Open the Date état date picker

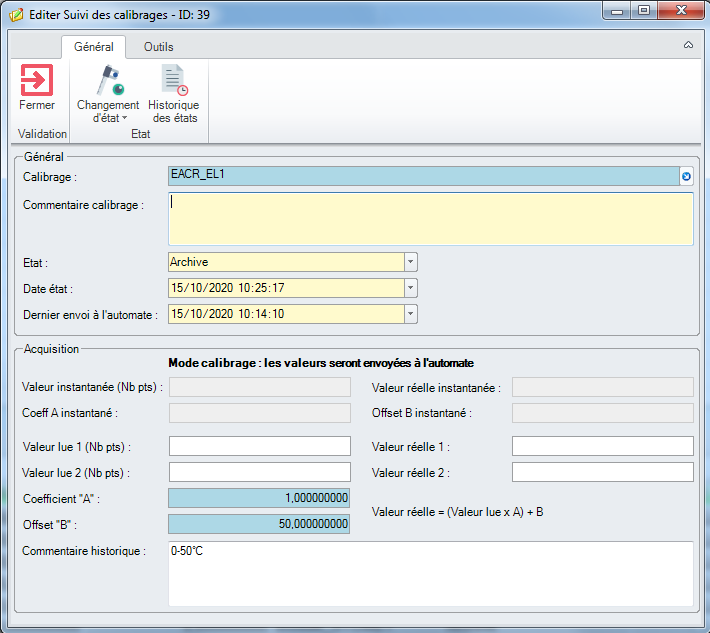410,288
